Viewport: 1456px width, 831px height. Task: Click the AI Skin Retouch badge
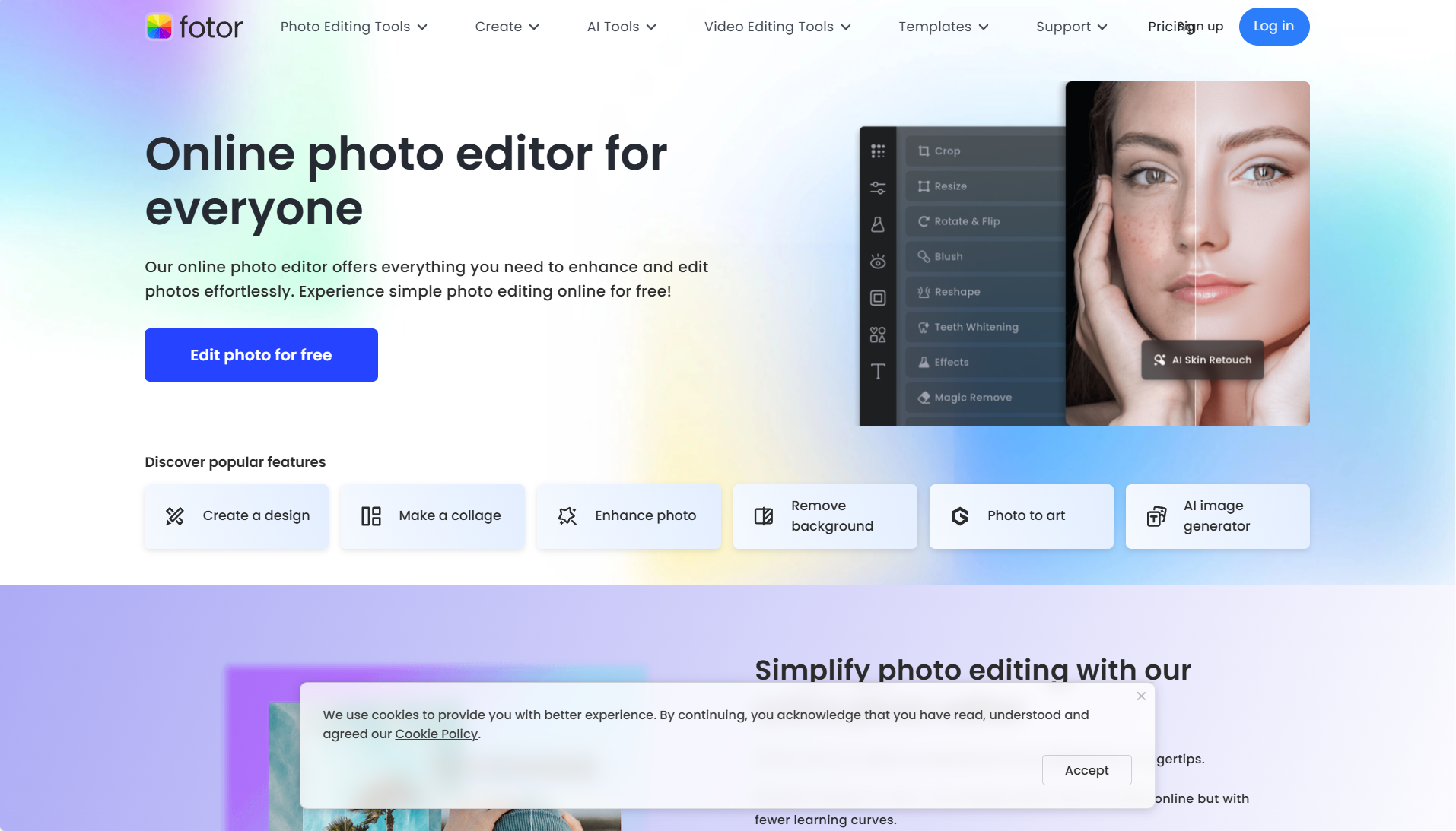(x=1202, y=360)
